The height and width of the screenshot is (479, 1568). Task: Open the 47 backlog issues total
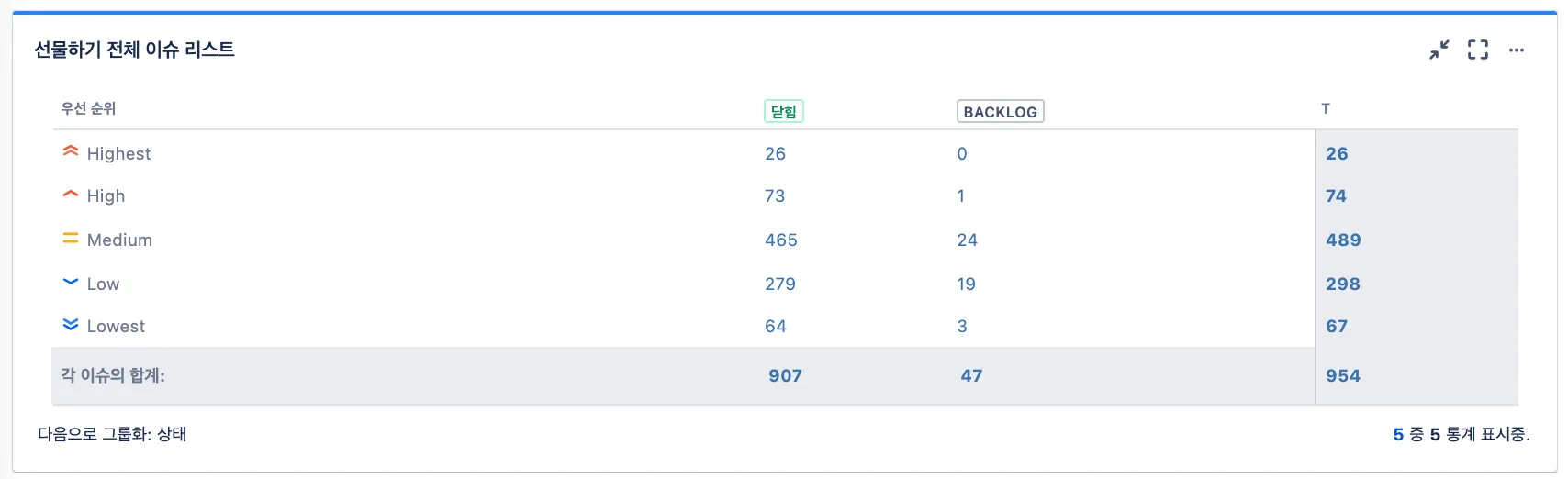[x=971, y=375]
